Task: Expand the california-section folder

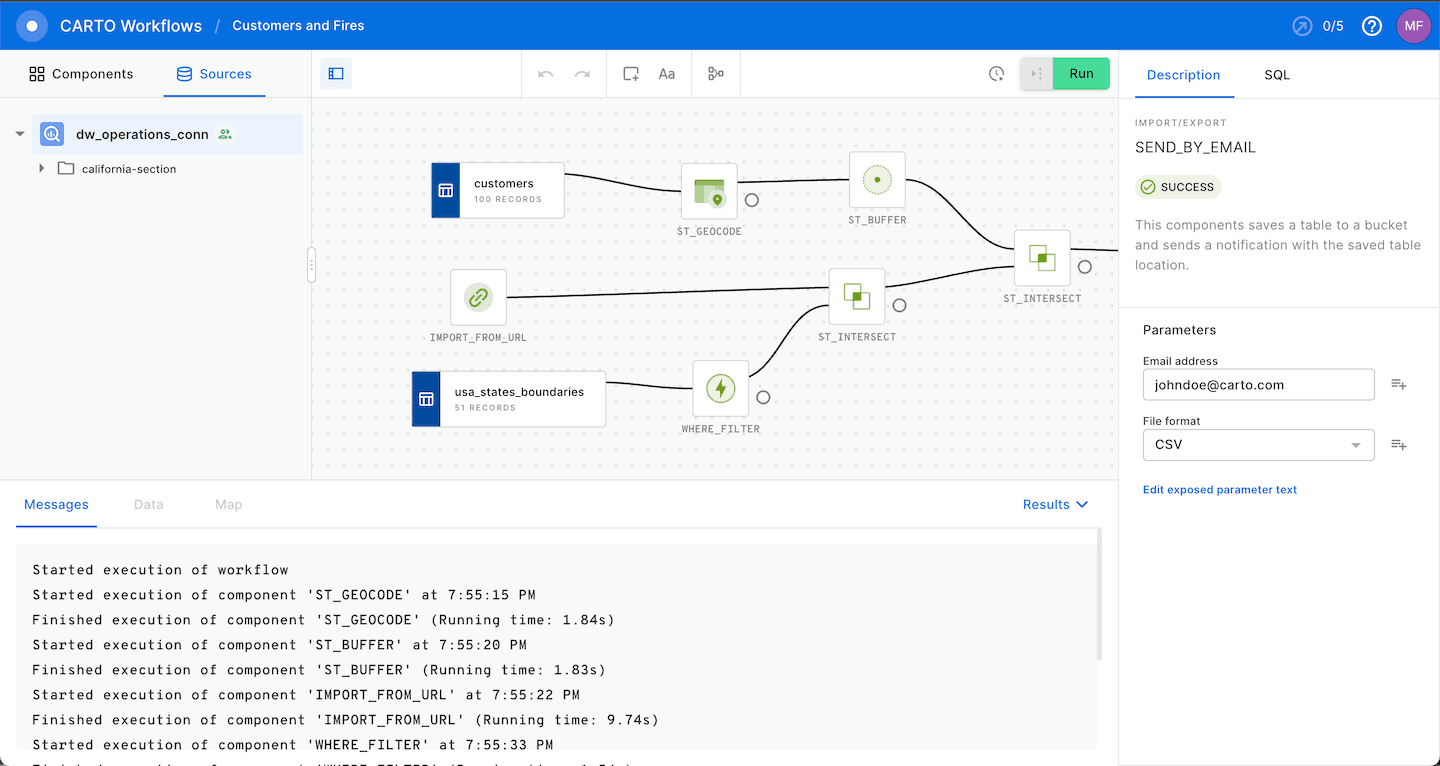Action: pos(41,168)
